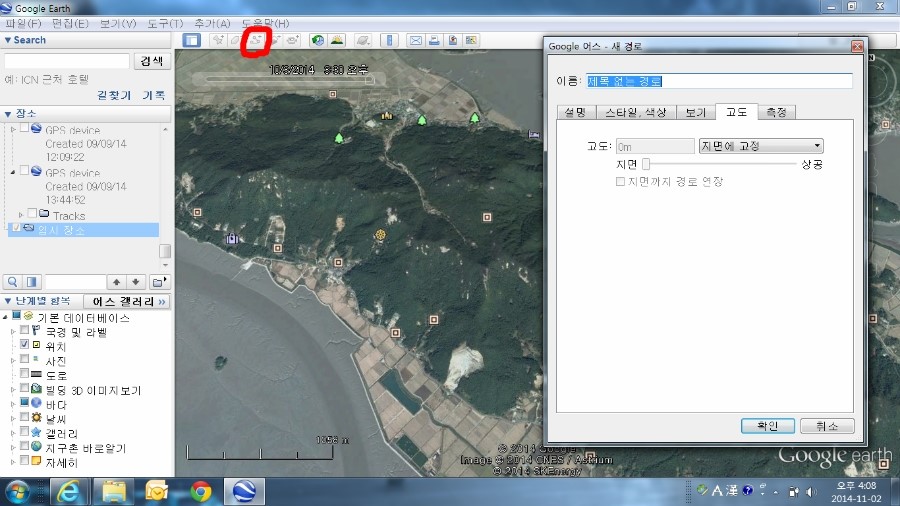Screen dimensions: 900x506
Task: Click the 지면-상공 altitude slider handle
Action: click(x=646, y=164)
